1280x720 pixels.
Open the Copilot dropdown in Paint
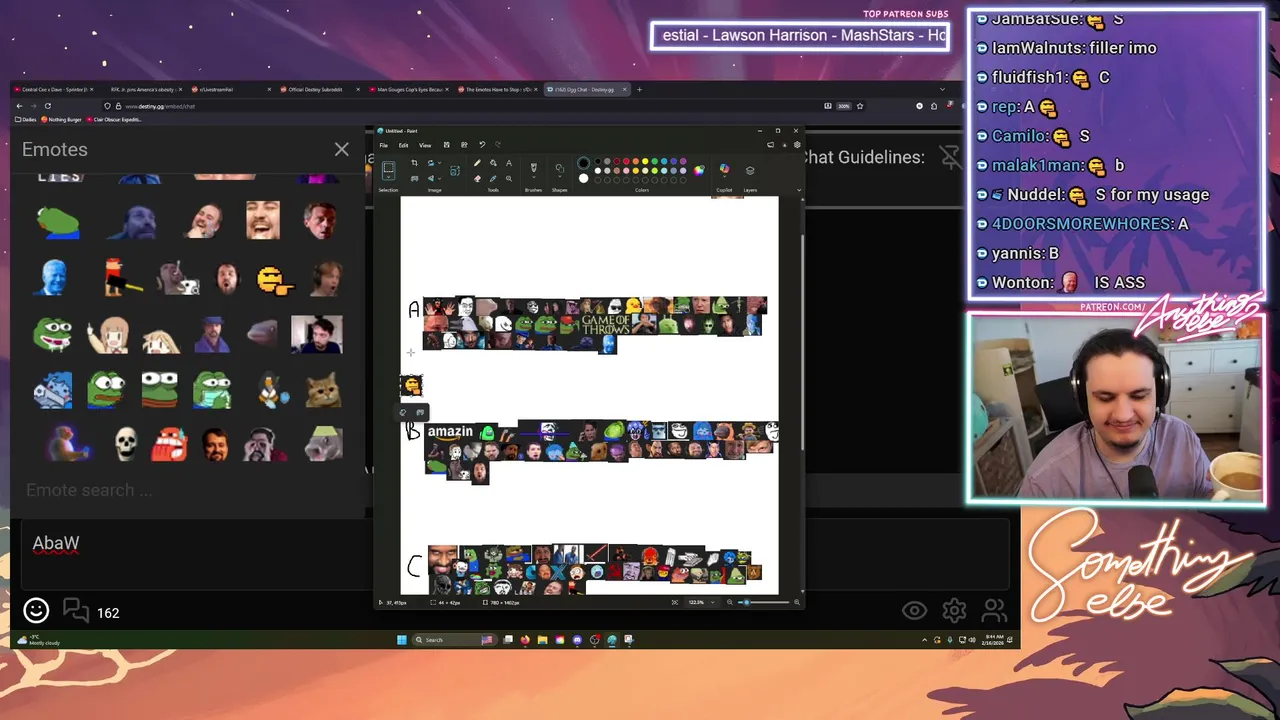[724, 177]
